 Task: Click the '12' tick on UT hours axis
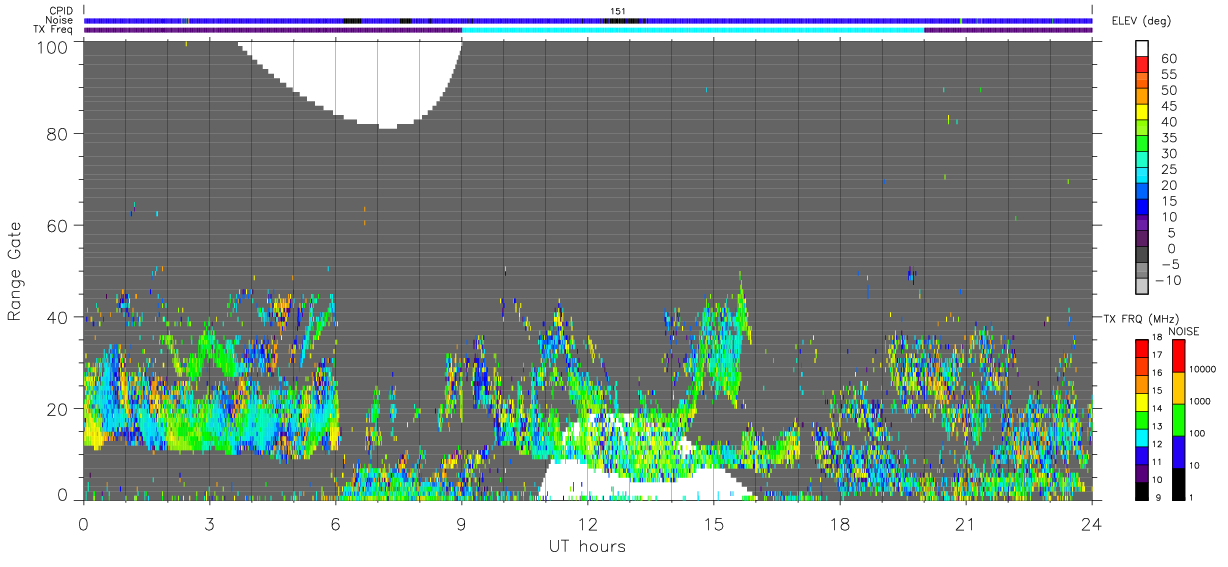click(x=587, y=524)
